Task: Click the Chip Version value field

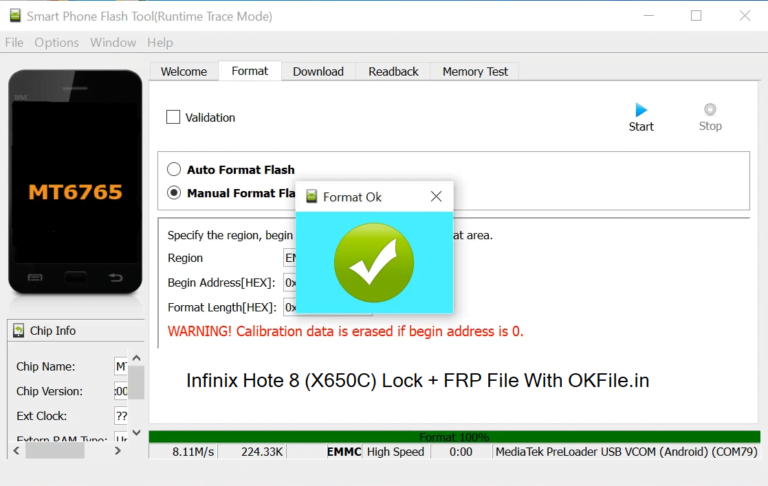Action: coord(121,391)
